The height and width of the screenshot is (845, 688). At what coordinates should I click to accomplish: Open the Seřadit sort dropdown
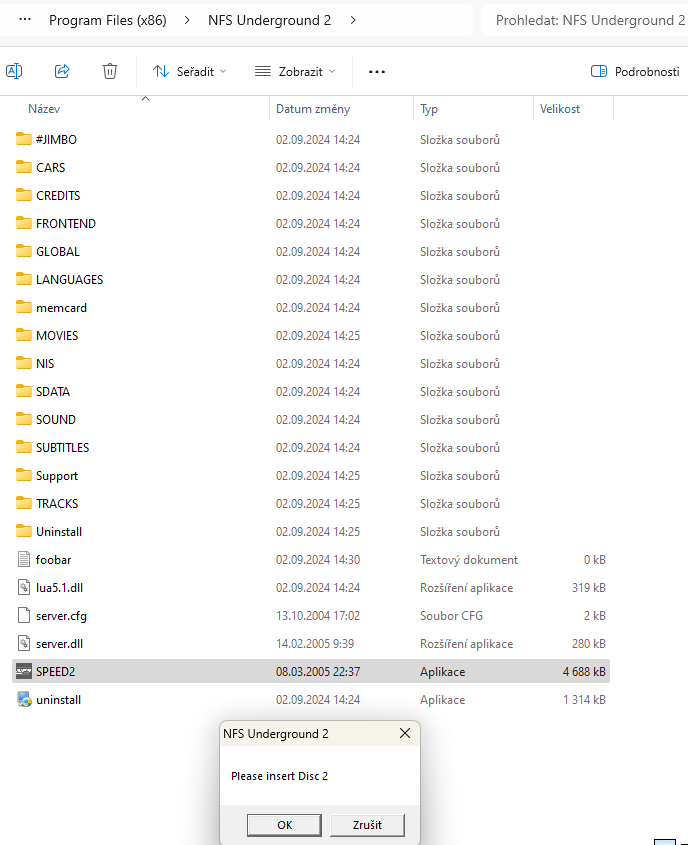pos(190,71)
